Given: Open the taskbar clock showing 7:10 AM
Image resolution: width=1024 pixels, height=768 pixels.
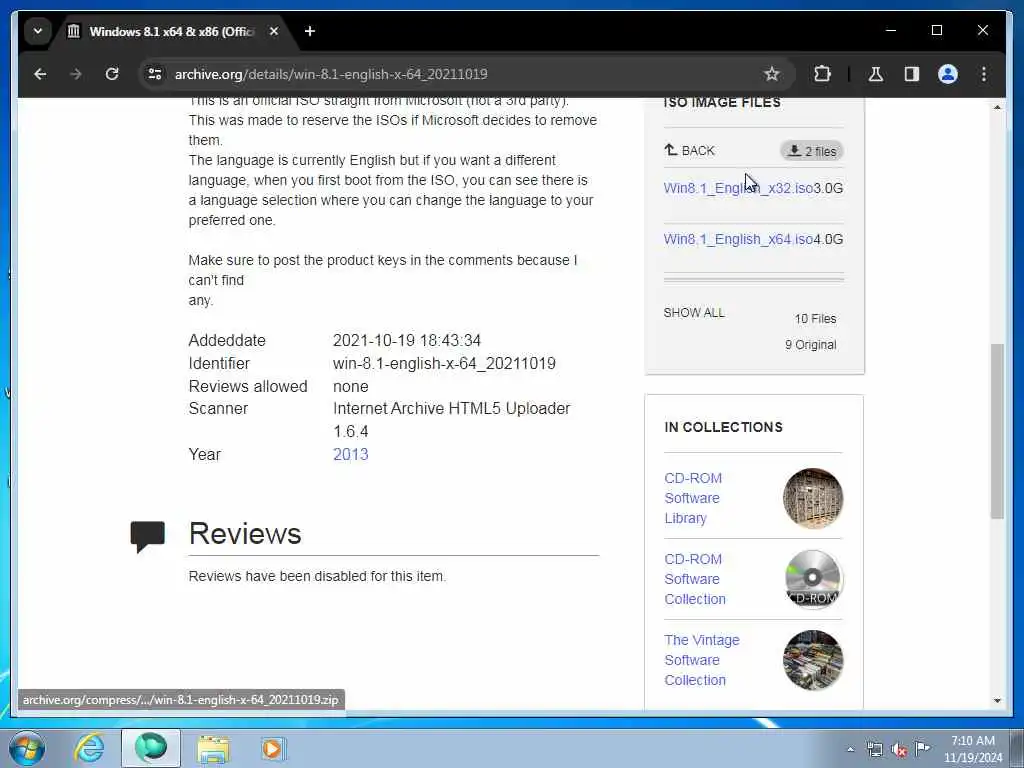Looking at the screenshot, I should click(x=973, y=749).
